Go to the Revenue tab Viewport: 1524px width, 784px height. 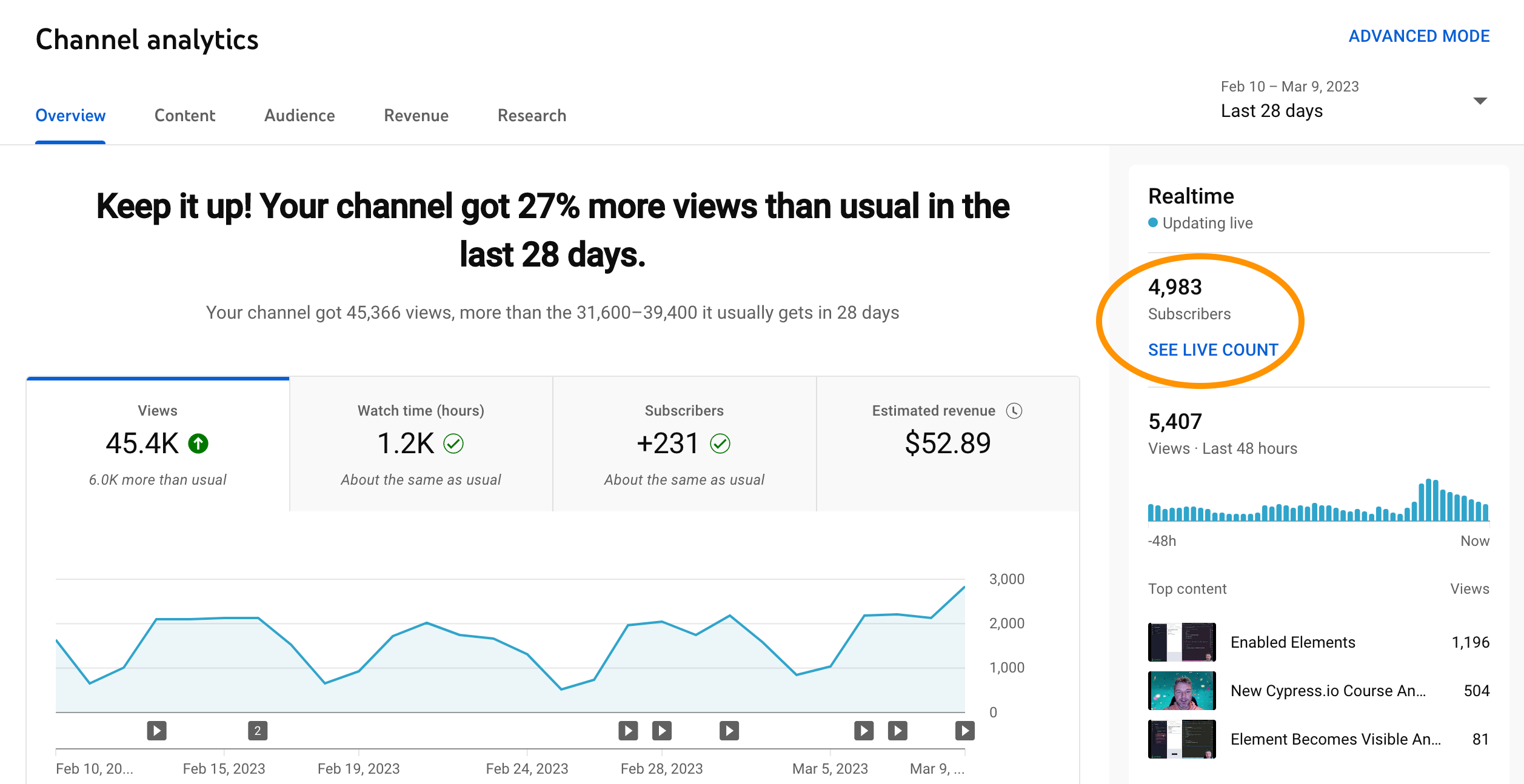(x=416, y=115)
